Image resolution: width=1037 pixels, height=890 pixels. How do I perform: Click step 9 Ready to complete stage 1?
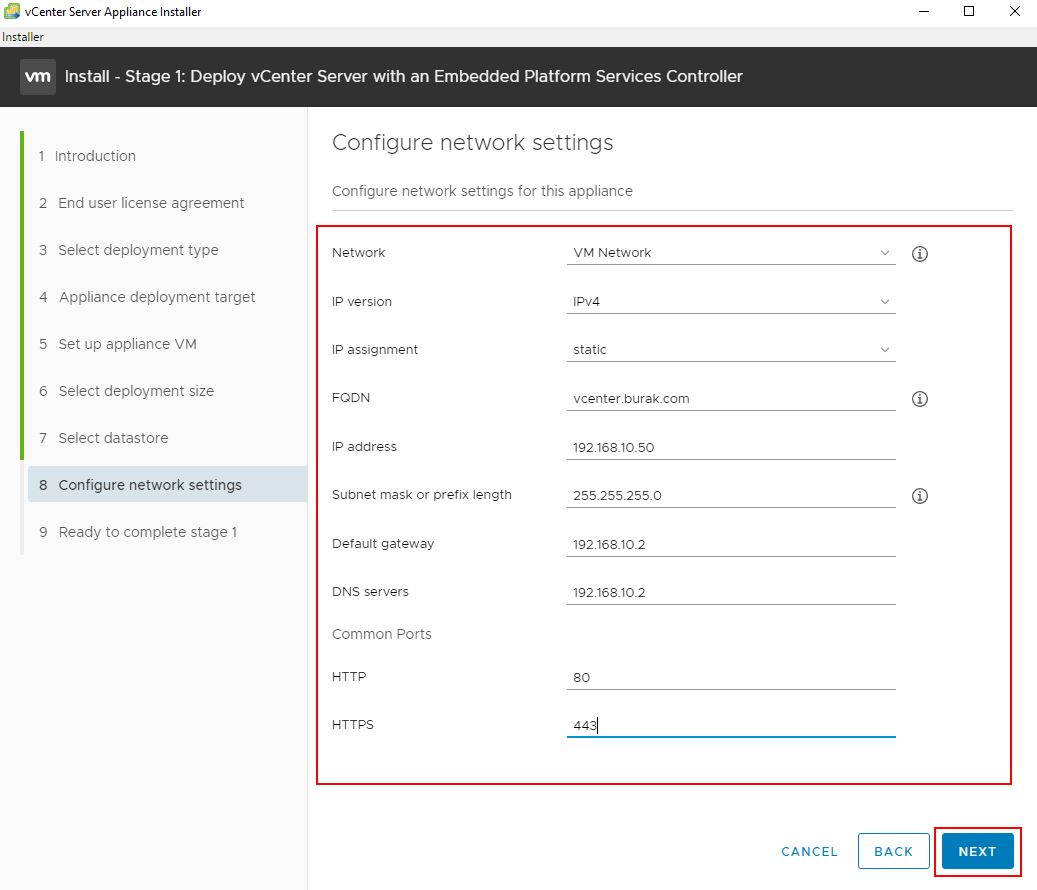point(138,532)
